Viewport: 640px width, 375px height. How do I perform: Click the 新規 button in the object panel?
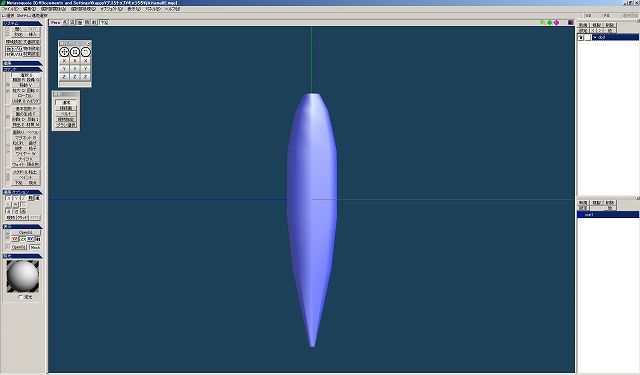583,25
